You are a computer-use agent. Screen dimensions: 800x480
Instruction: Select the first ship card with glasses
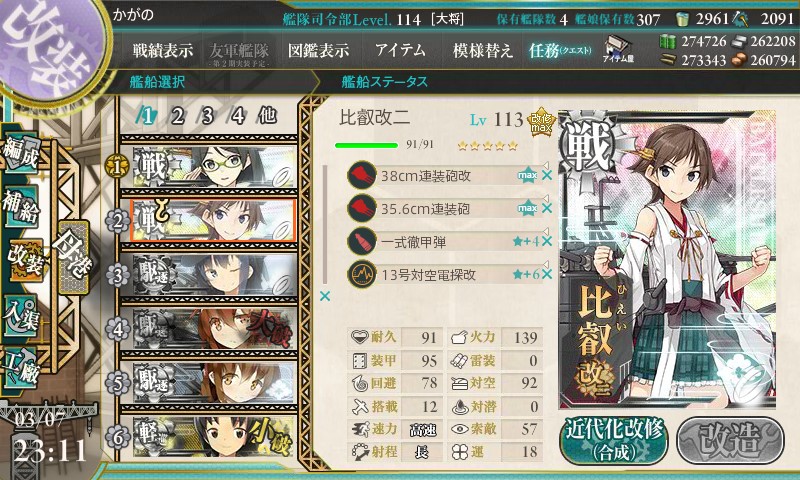214,167
